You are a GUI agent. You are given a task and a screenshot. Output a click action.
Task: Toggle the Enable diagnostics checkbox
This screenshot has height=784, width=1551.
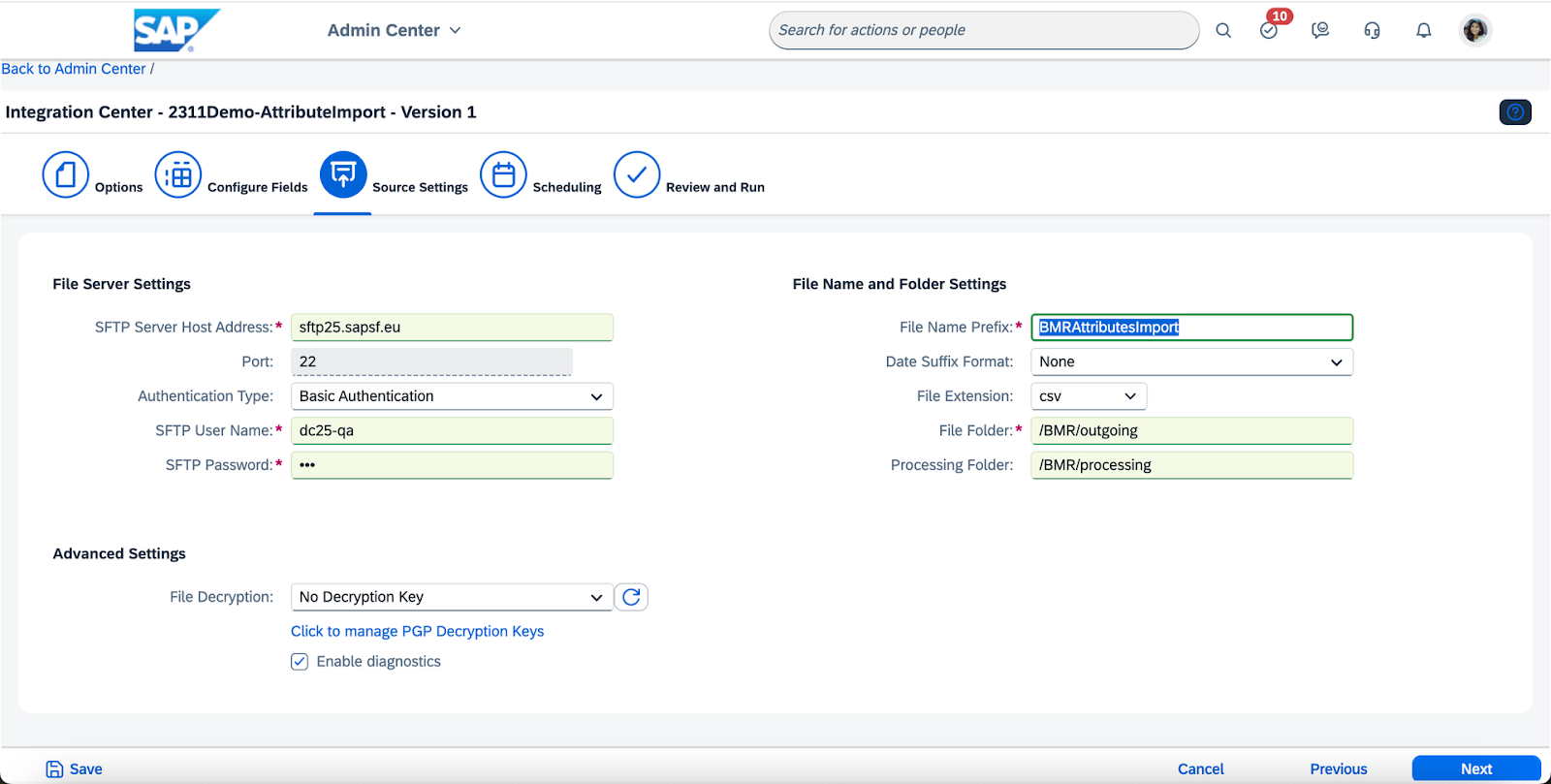click(300, 662)
